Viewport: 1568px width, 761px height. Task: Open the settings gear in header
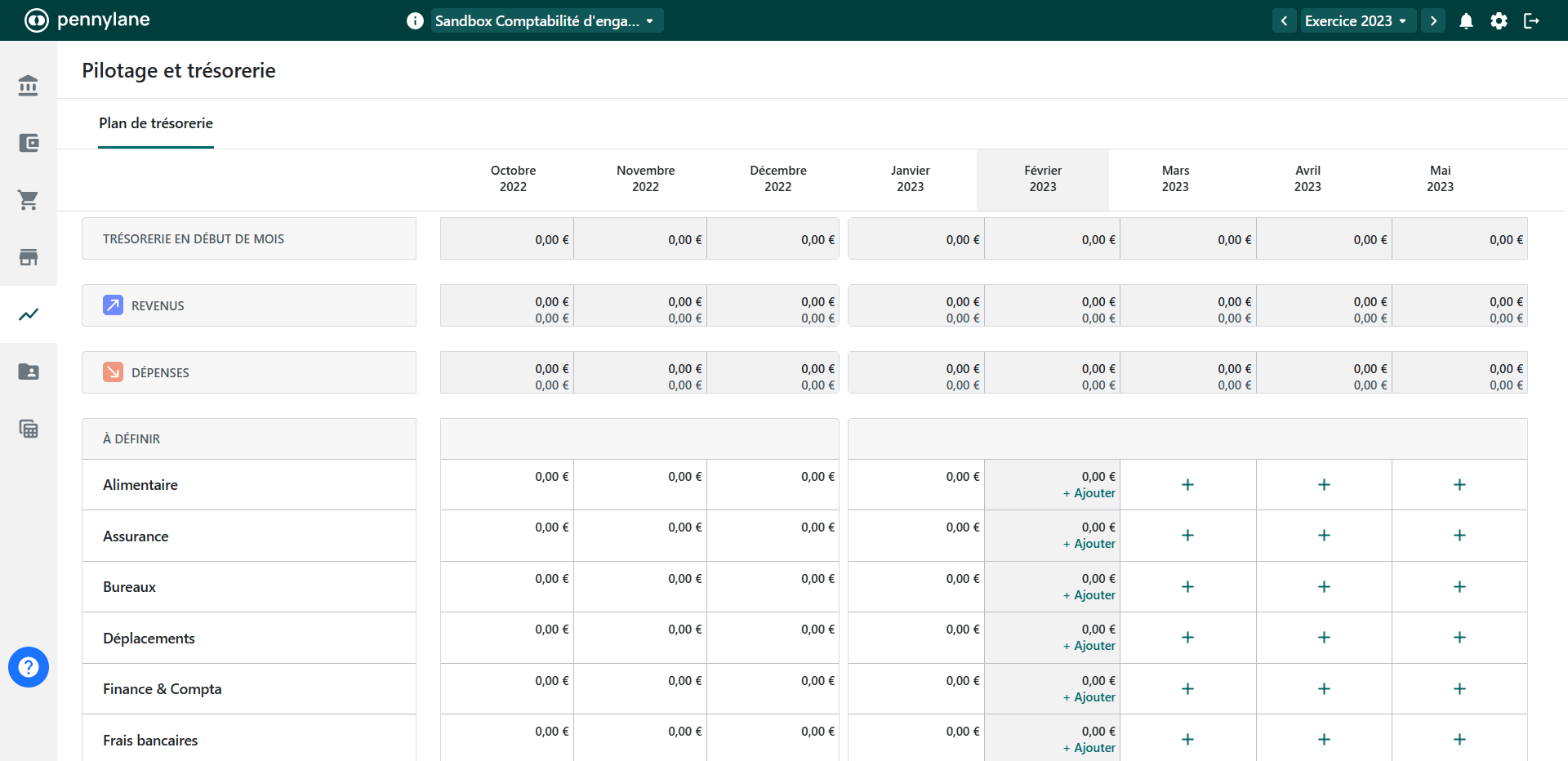coord(1499,21)
